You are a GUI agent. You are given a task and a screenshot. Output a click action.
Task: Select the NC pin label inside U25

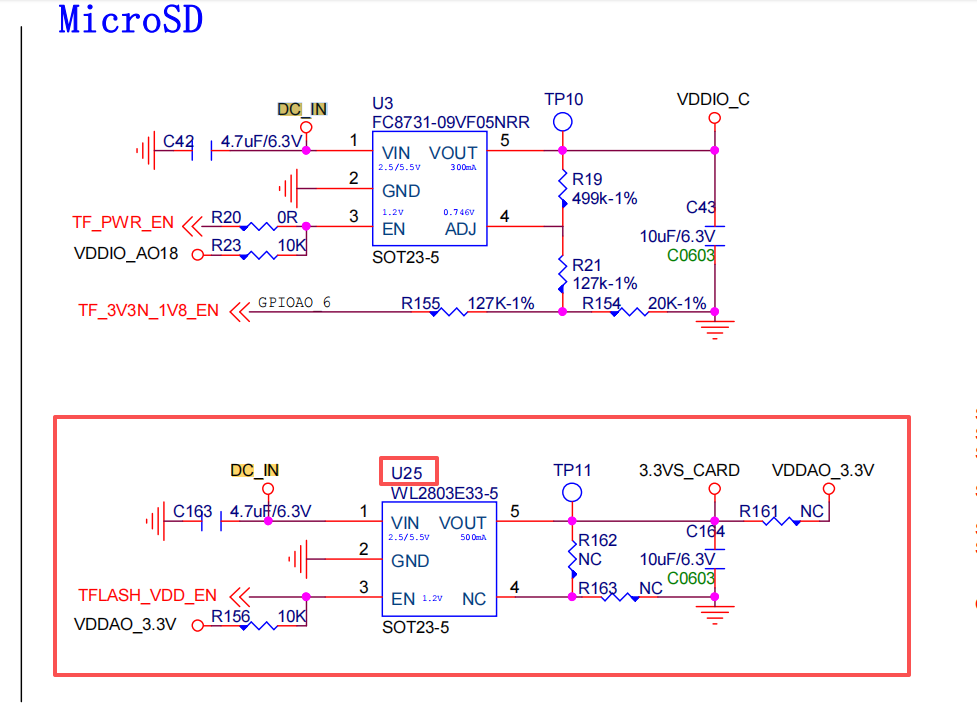pyautogui.click(x=474, y=599)
